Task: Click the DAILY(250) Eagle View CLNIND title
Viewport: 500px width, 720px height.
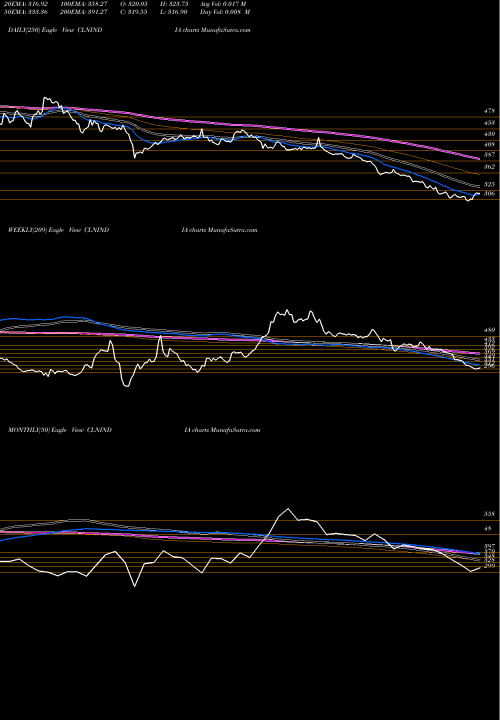Action: pyautogui.click(x=55, y=30)
